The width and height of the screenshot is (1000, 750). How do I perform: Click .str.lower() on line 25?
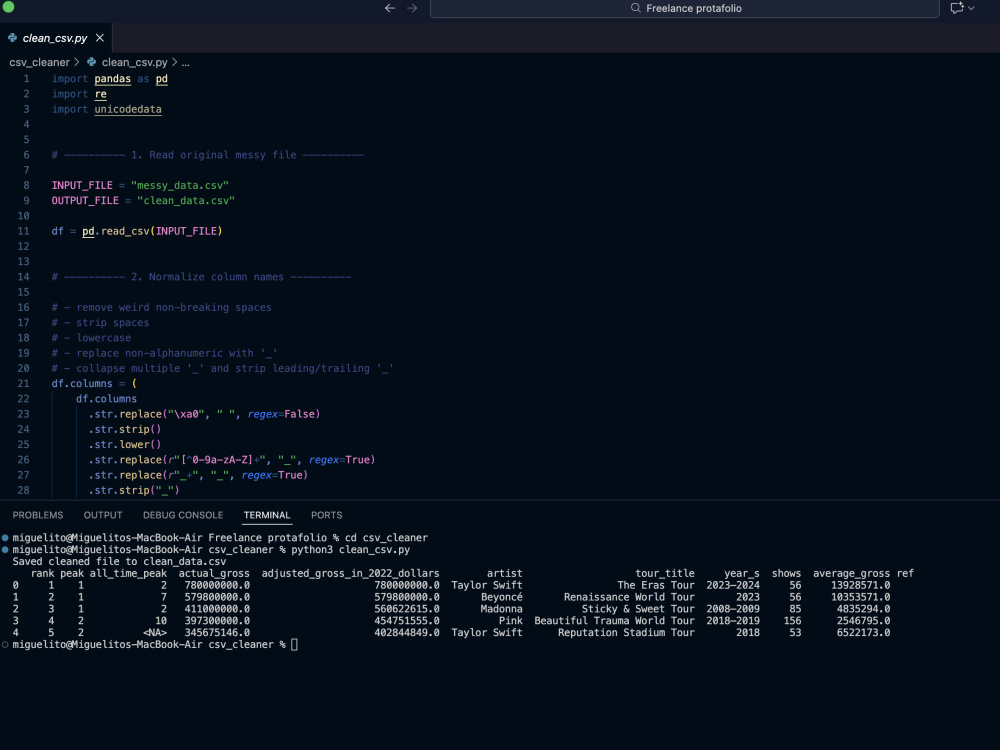click(x=125, y=445)
